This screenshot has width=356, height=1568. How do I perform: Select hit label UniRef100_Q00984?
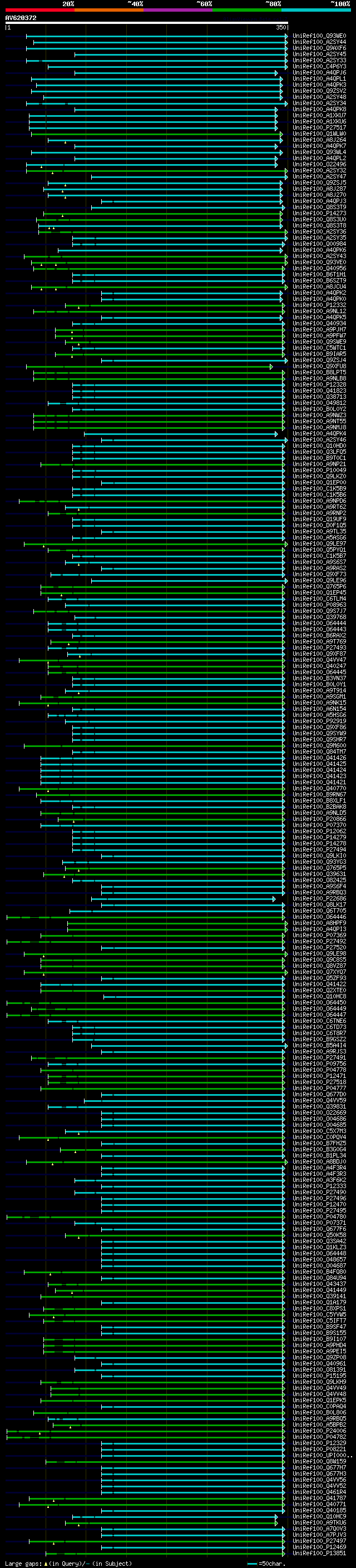[x=319, y=244]
